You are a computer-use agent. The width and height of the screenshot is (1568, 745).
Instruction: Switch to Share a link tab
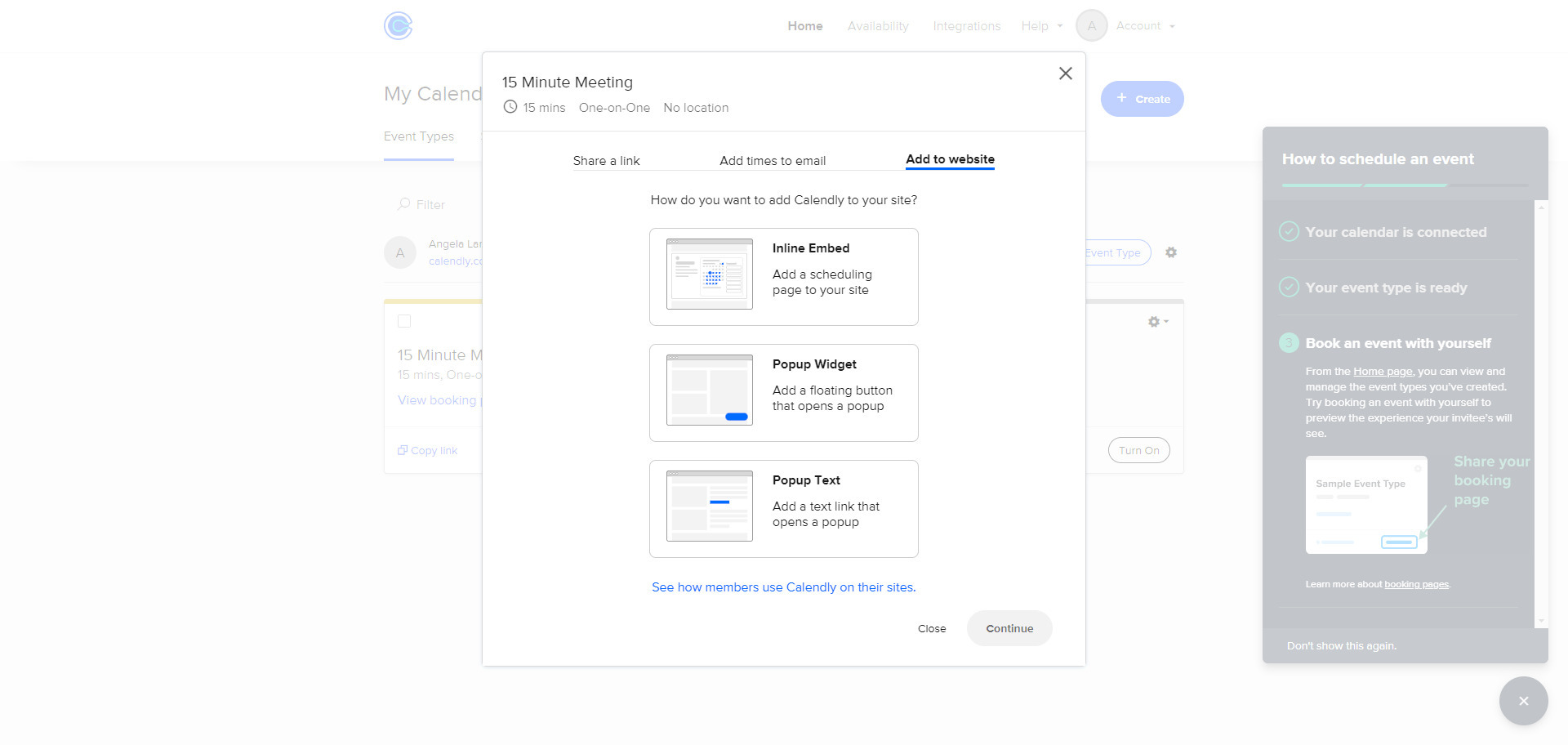(x=606, y=161)
